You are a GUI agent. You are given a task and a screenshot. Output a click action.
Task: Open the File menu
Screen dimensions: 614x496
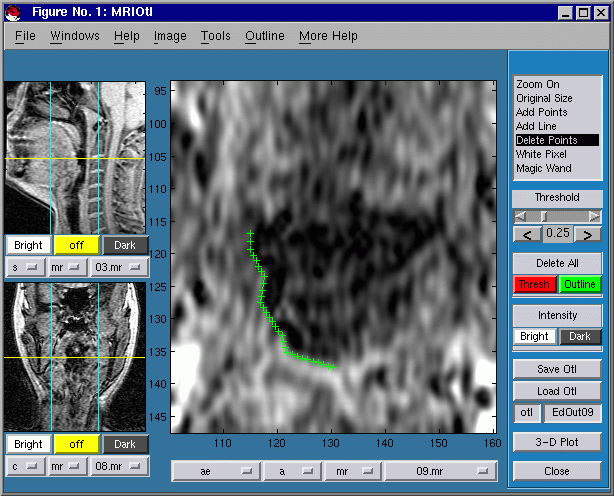pyautogui.click(x=25, y=36)
